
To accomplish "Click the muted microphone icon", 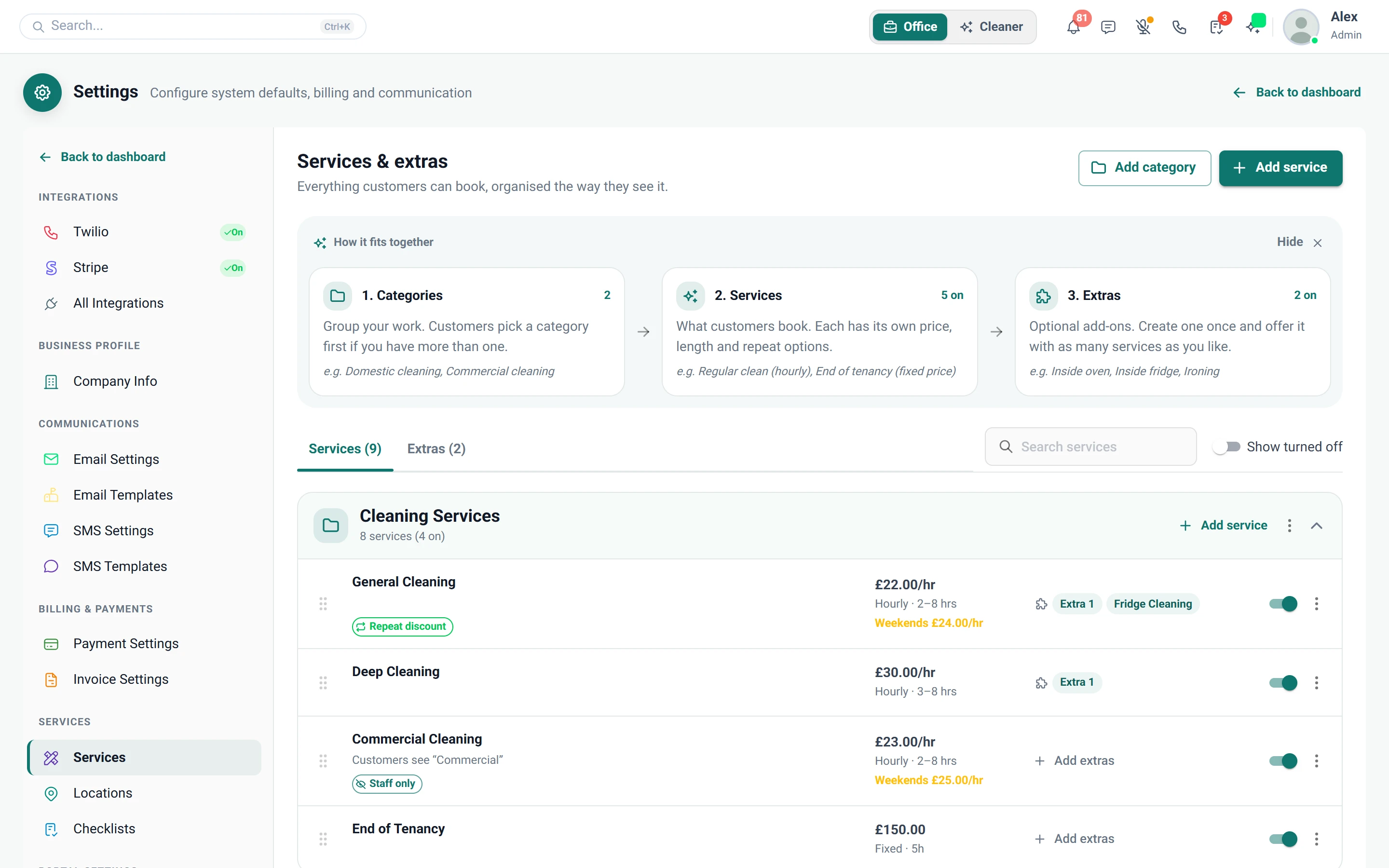I will coord(1144,27).
